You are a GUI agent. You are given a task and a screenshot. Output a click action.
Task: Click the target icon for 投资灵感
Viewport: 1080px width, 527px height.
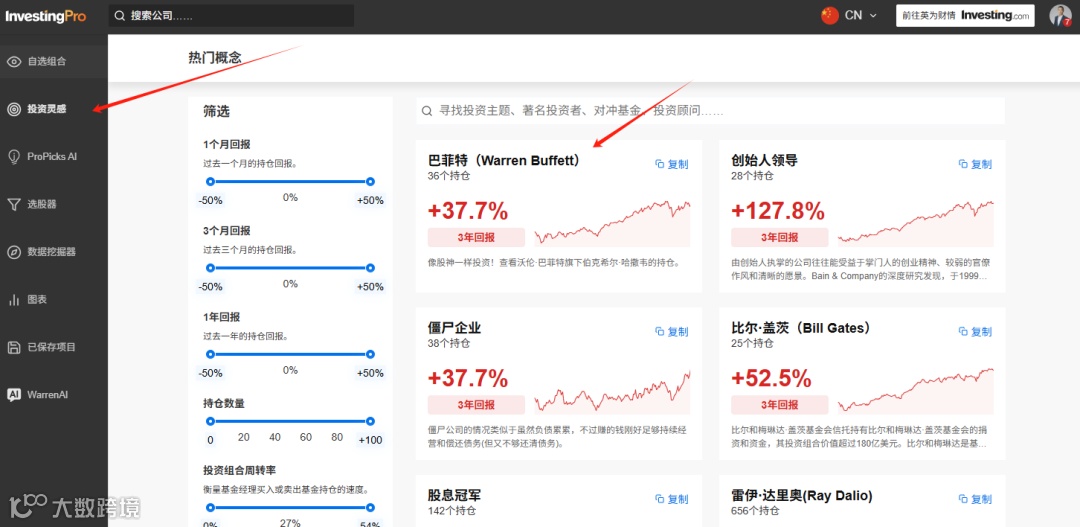(14, 109)
